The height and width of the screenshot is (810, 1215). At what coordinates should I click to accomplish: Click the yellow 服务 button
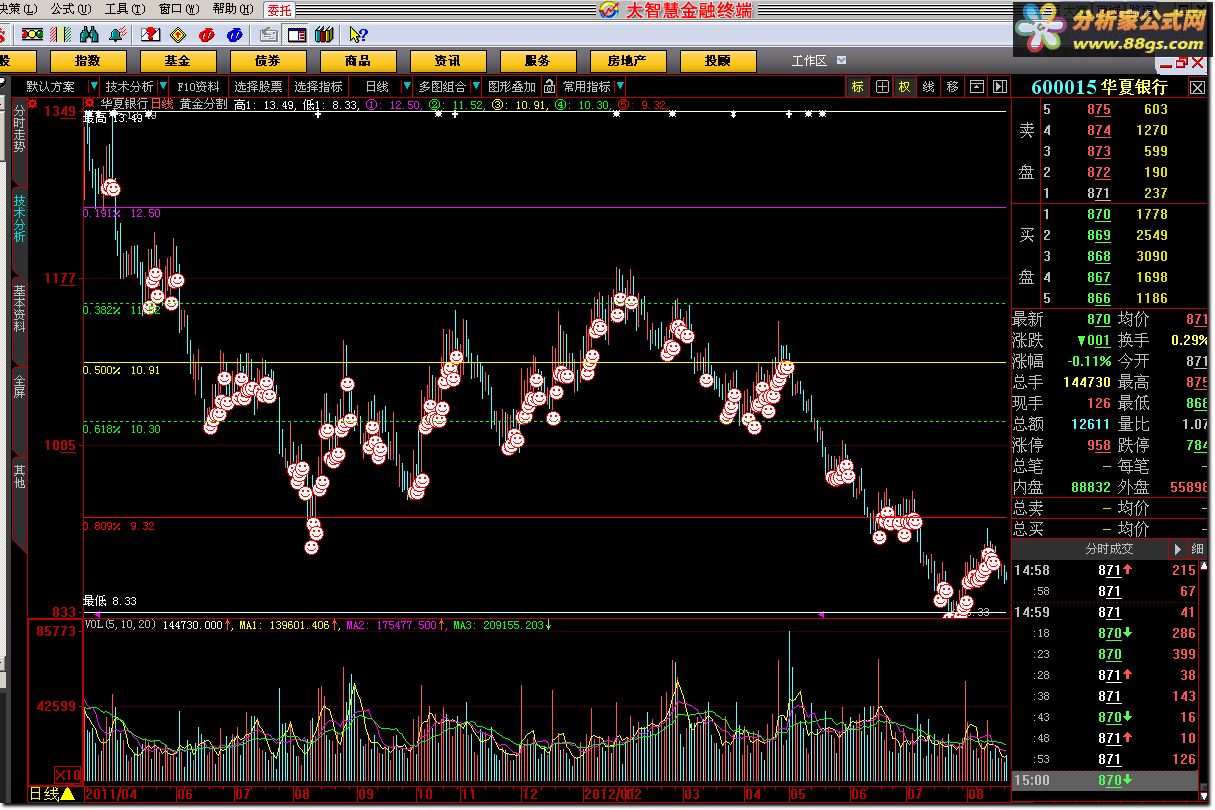pos(537,61)
